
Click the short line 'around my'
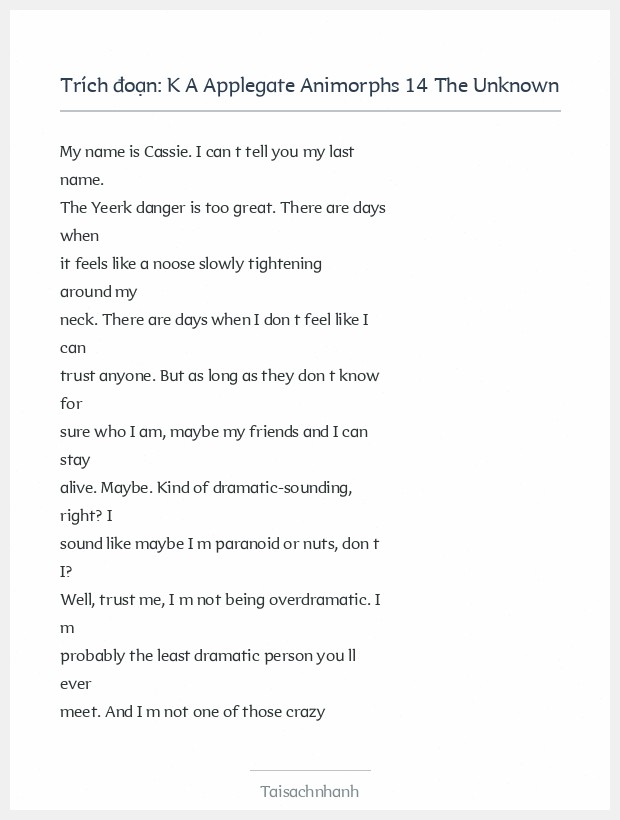[x=98, y=292]
